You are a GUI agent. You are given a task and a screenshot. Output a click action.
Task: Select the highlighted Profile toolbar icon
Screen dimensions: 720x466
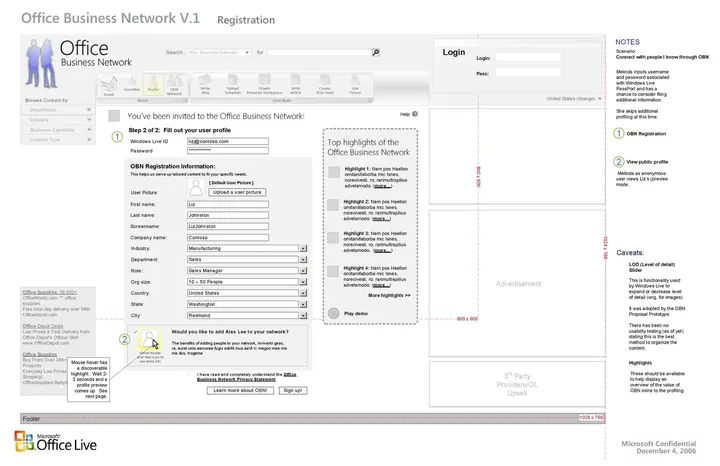click(153, 84)
